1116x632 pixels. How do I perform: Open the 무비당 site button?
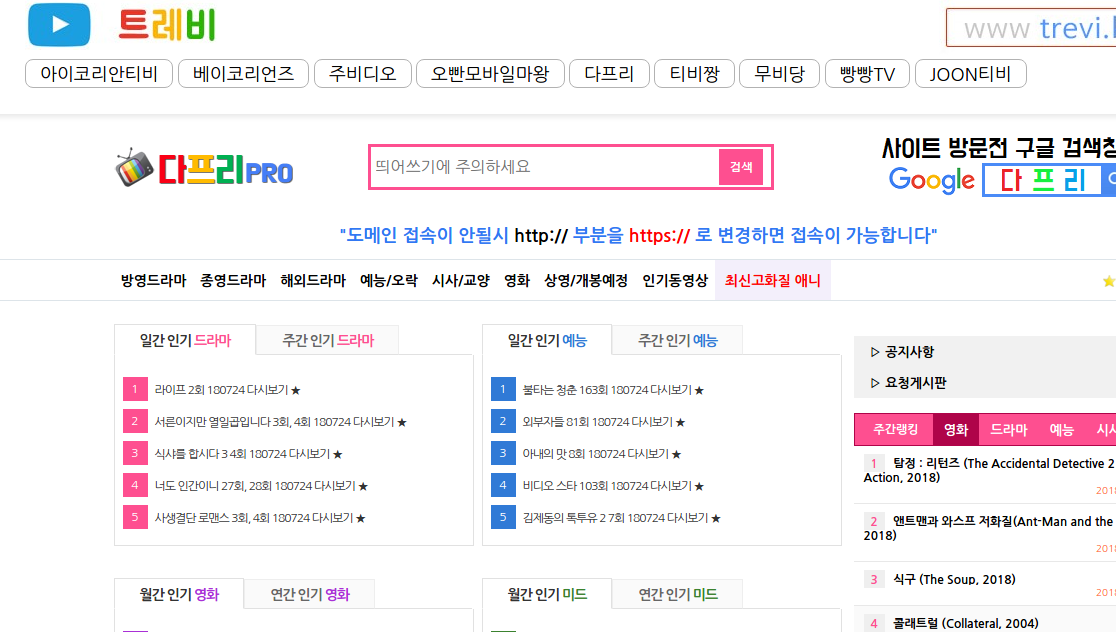click(x=779, y=73)
